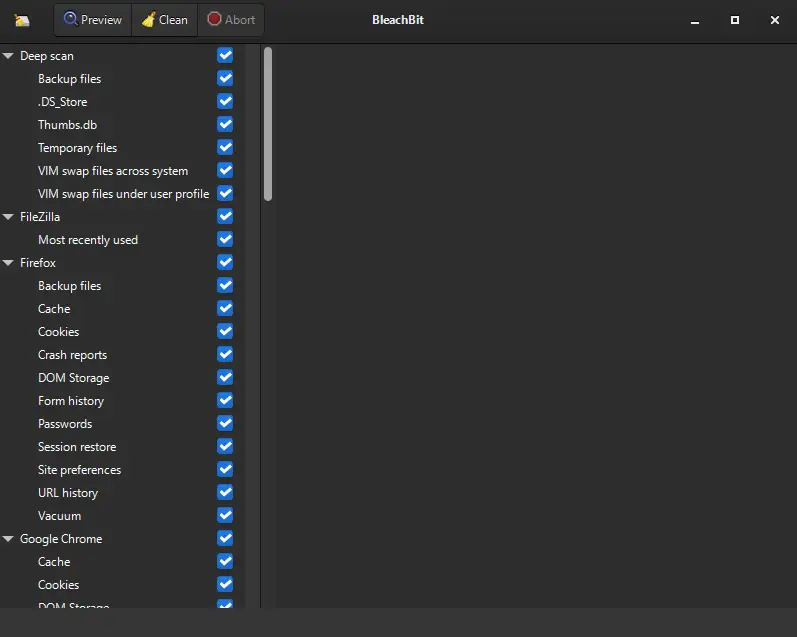Select the Session restore entry
Screen dimensions: 797x637
coord(77,447)
